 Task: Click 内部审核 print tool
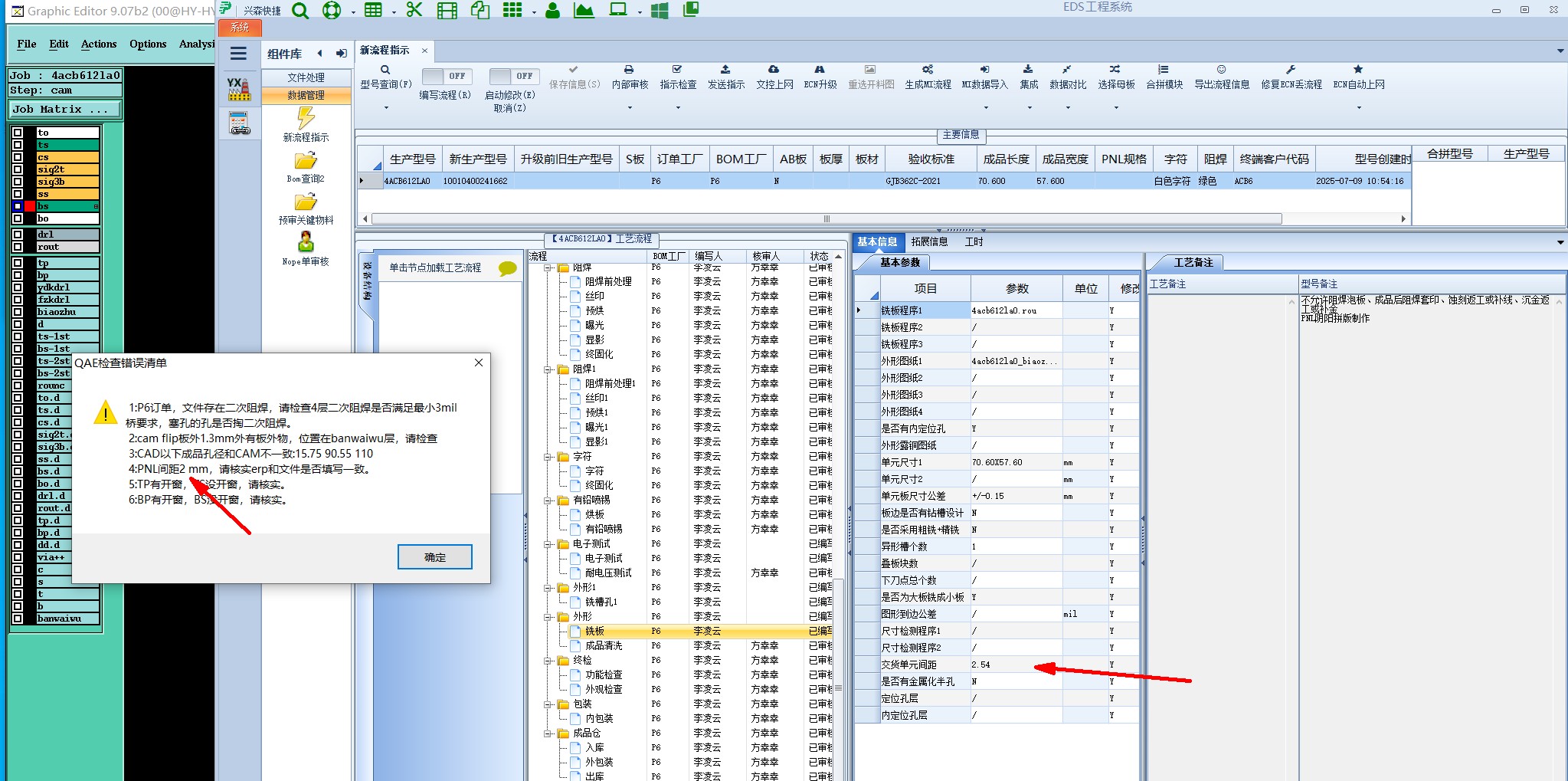pos(630,77)
